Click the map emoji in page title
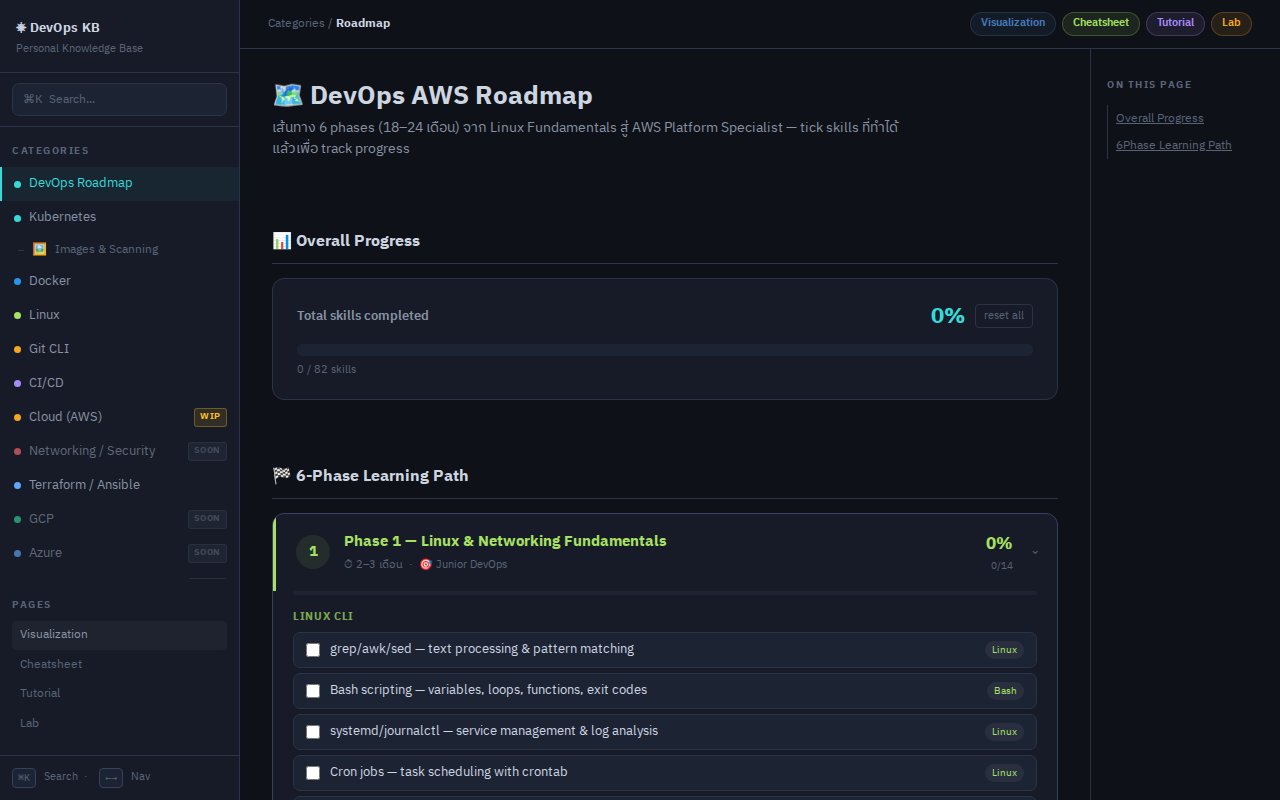This screenshot has height=800, width=1280. point(287,95)
